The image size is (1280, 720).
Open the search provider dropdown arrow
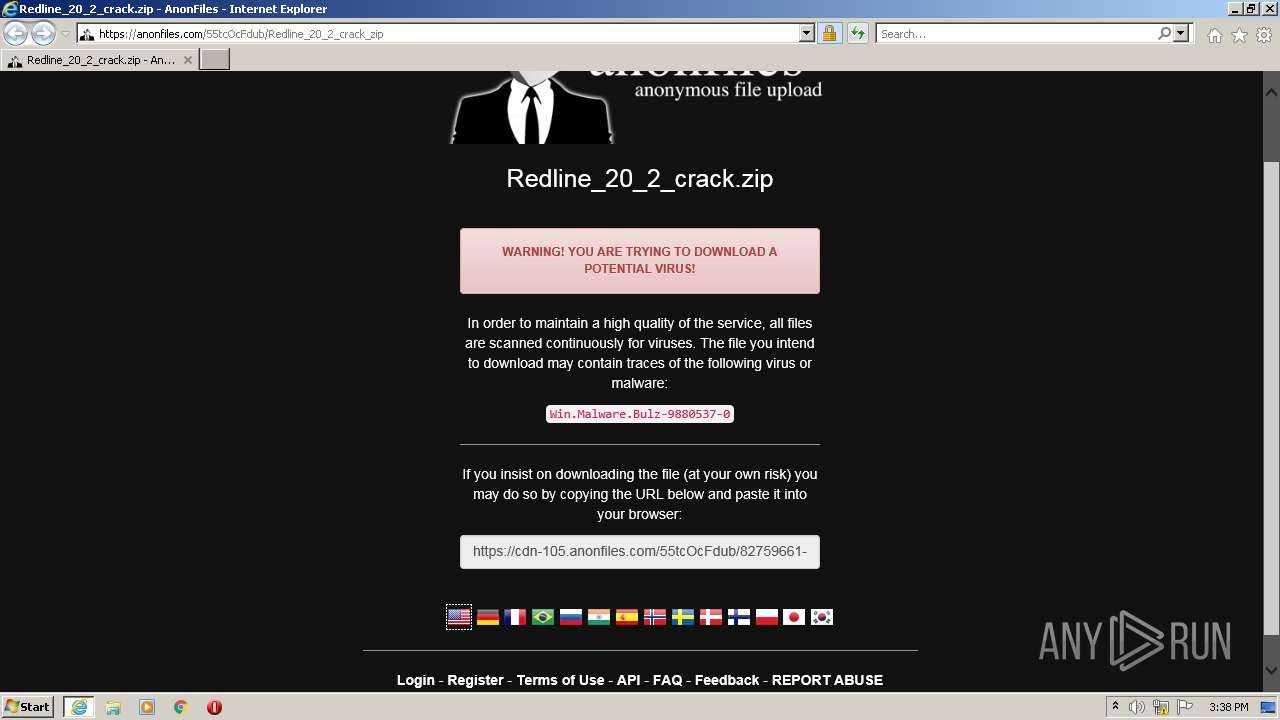[1181, 34]
